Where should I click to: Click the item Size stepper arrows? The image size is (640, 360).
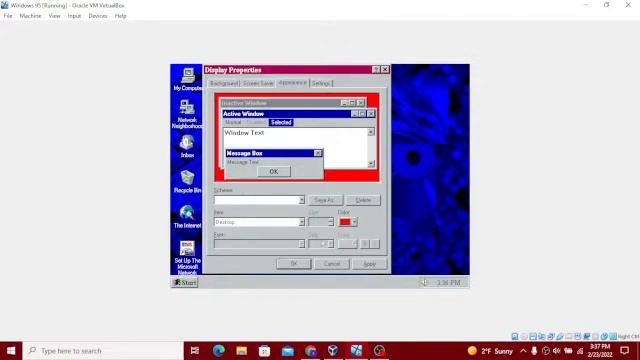[330, 222]
